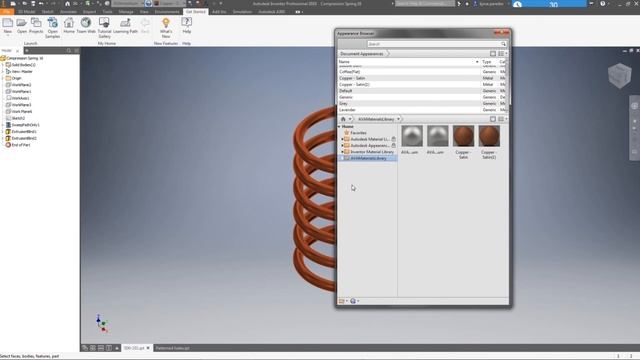The height and width of the screenshot is (360, 640).
Task: Open the Projects dialog icon
Action: click(36, 23)
